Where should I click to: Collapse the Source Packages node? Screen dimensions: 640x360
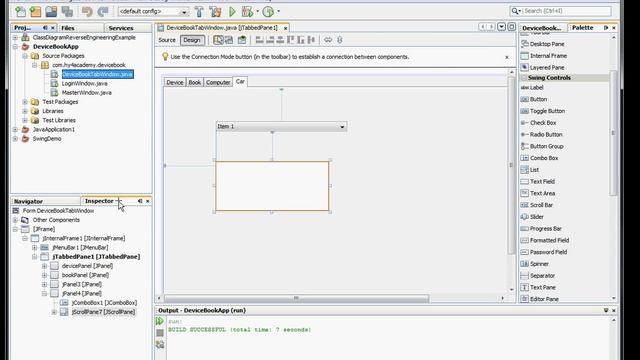coord(25,56)
